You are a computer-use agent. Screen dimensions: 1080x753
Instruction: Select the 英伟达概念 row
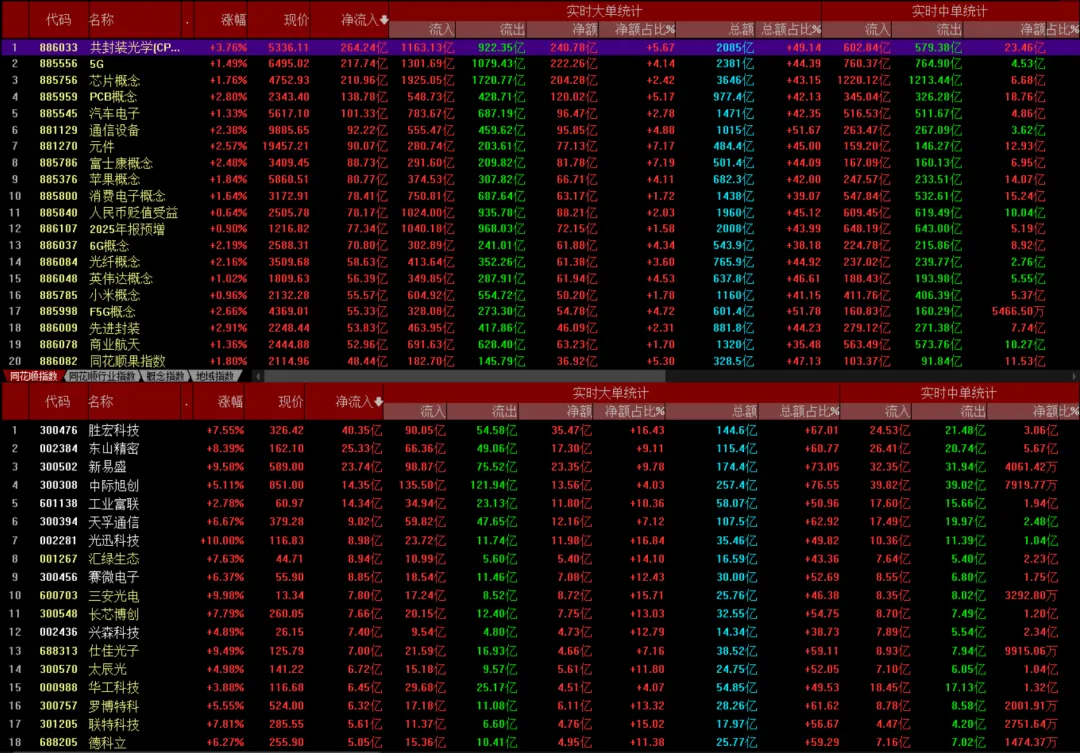point(540,278)
